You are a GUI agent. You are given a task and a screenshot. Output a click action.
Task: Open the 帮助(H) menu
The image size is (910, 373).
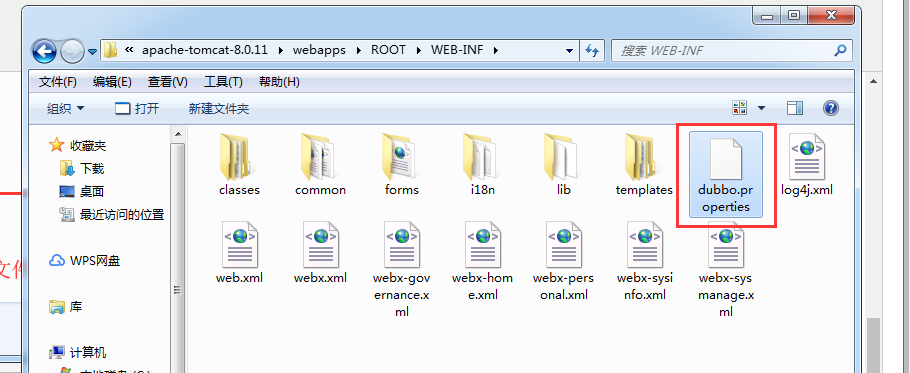tap(279, 82)
